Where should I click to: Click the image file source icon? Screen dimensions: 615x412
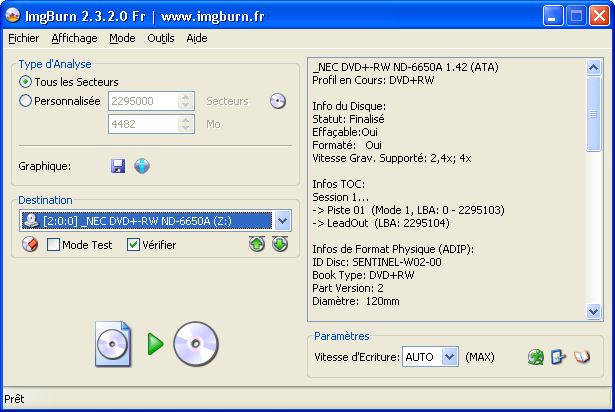pos(113,344)
